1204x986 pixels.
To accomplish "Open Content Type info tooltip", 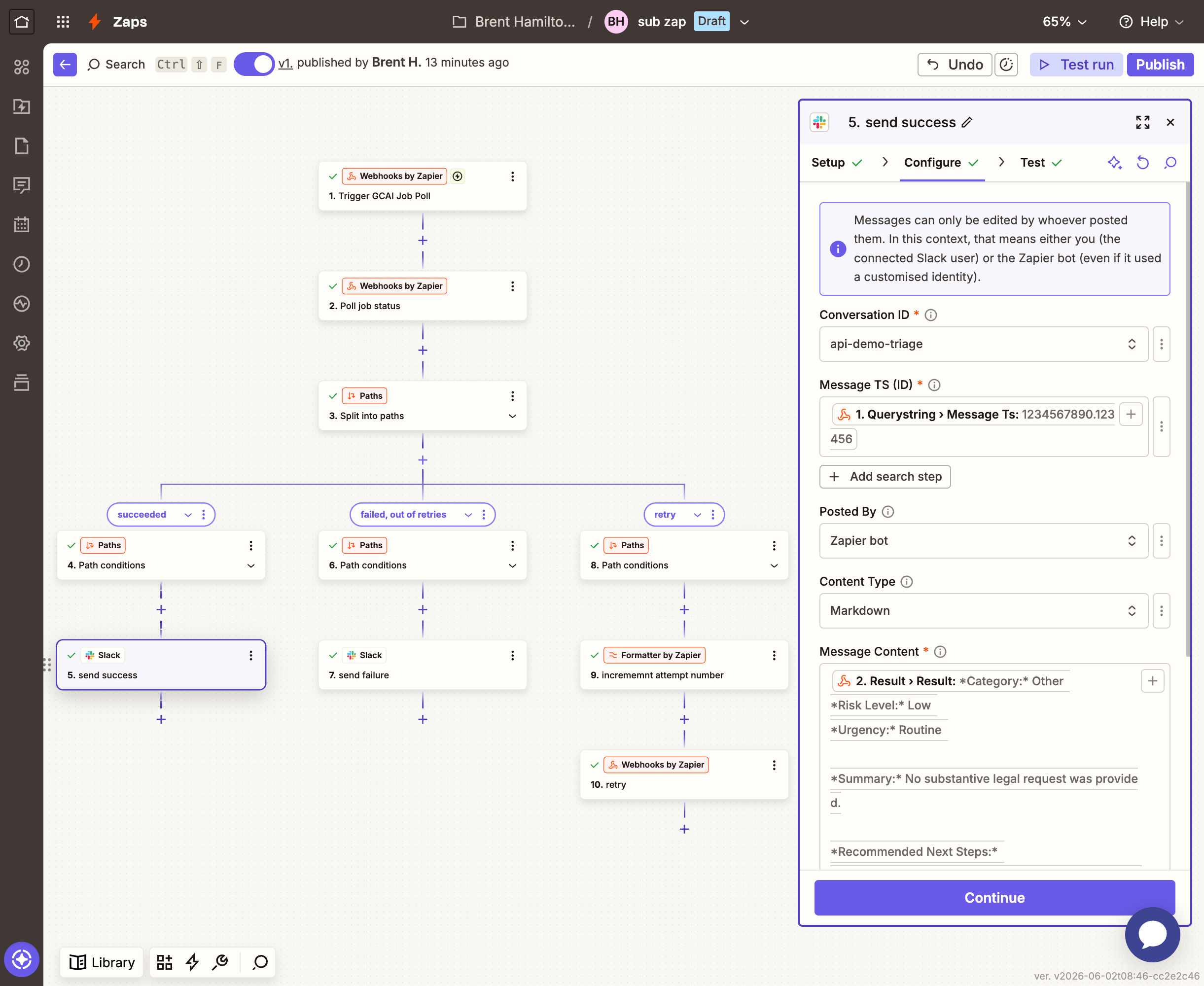I will tap(907, 582).
